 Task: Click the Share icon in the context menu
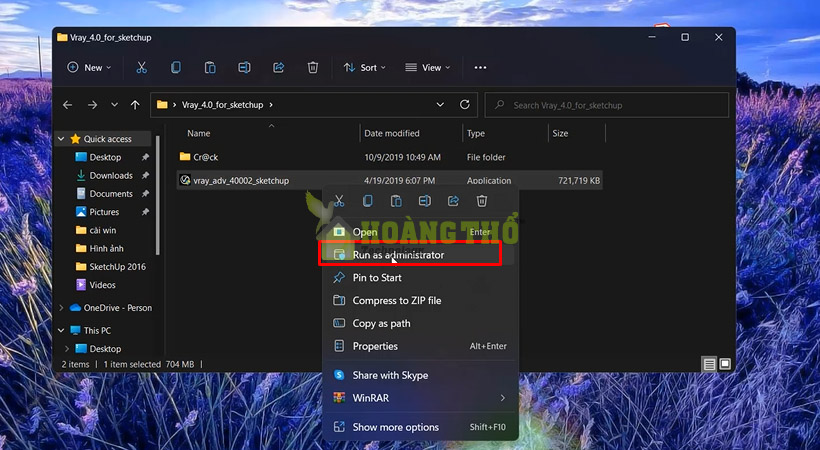(x=453, y=201)
